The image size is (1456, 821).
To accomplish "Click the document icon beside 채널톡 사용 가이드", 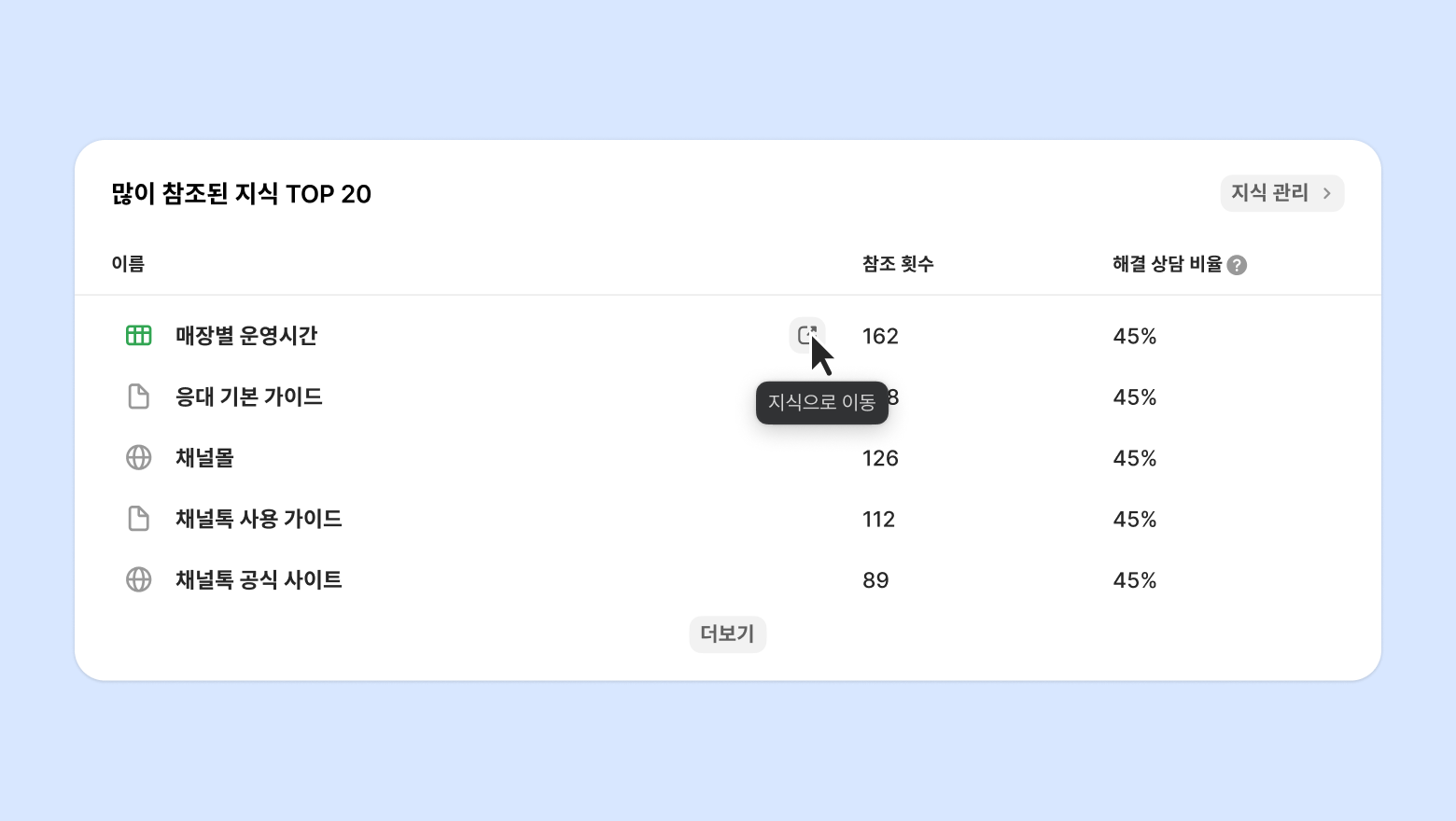I will (x=138, y=519).
